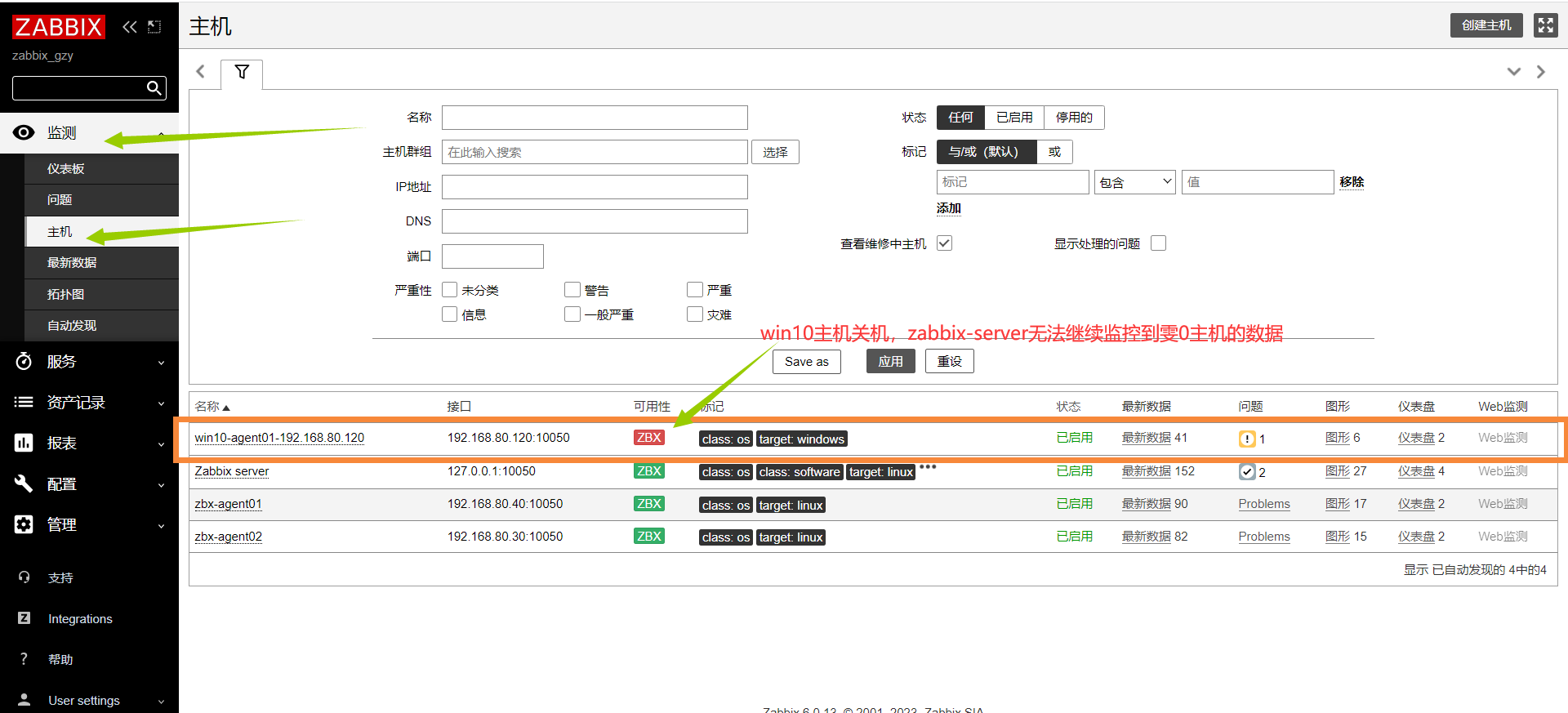Click the 管理 gear icon
The height and width of the screenshot is (713, 1568).
[24, 524]
